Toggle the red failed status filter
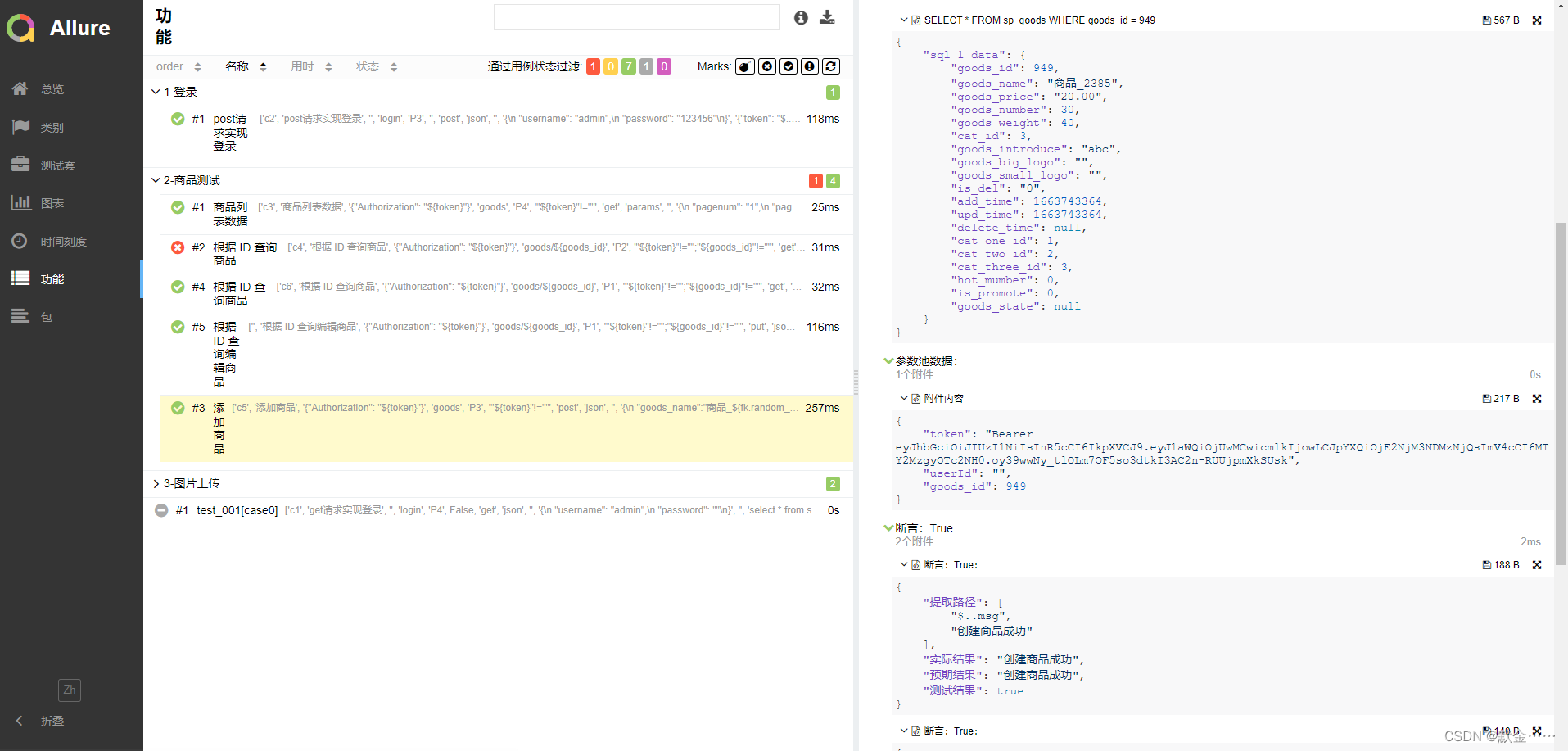The height and width of the screenshot is (751, 1568). (x=593, y=66)
